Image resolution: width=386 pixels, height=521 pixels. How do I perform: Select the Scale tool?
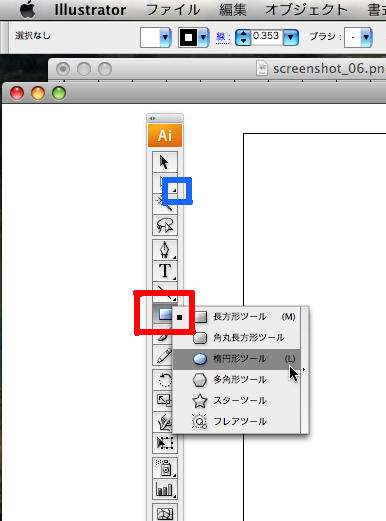[163, 400]
